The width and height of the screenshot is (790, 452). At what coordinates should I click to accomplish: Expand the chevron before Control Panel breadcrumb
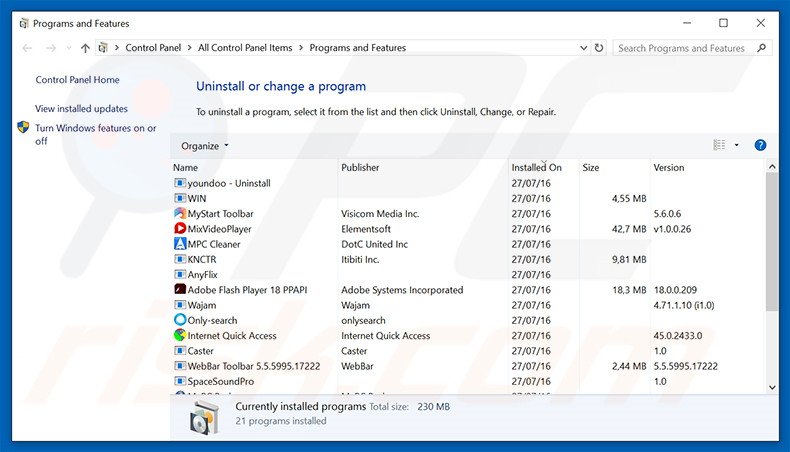[117, 48]
